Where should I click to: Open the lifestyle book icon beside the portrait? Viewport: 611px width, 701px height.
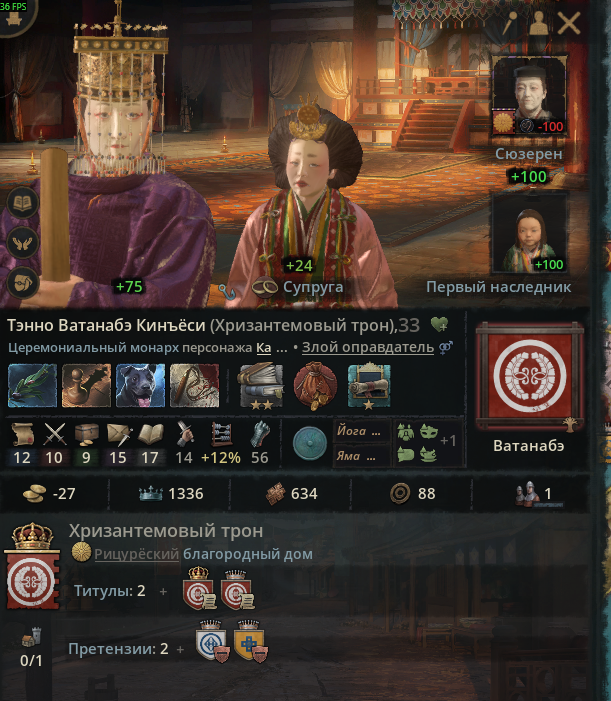[x=22, y=203]
